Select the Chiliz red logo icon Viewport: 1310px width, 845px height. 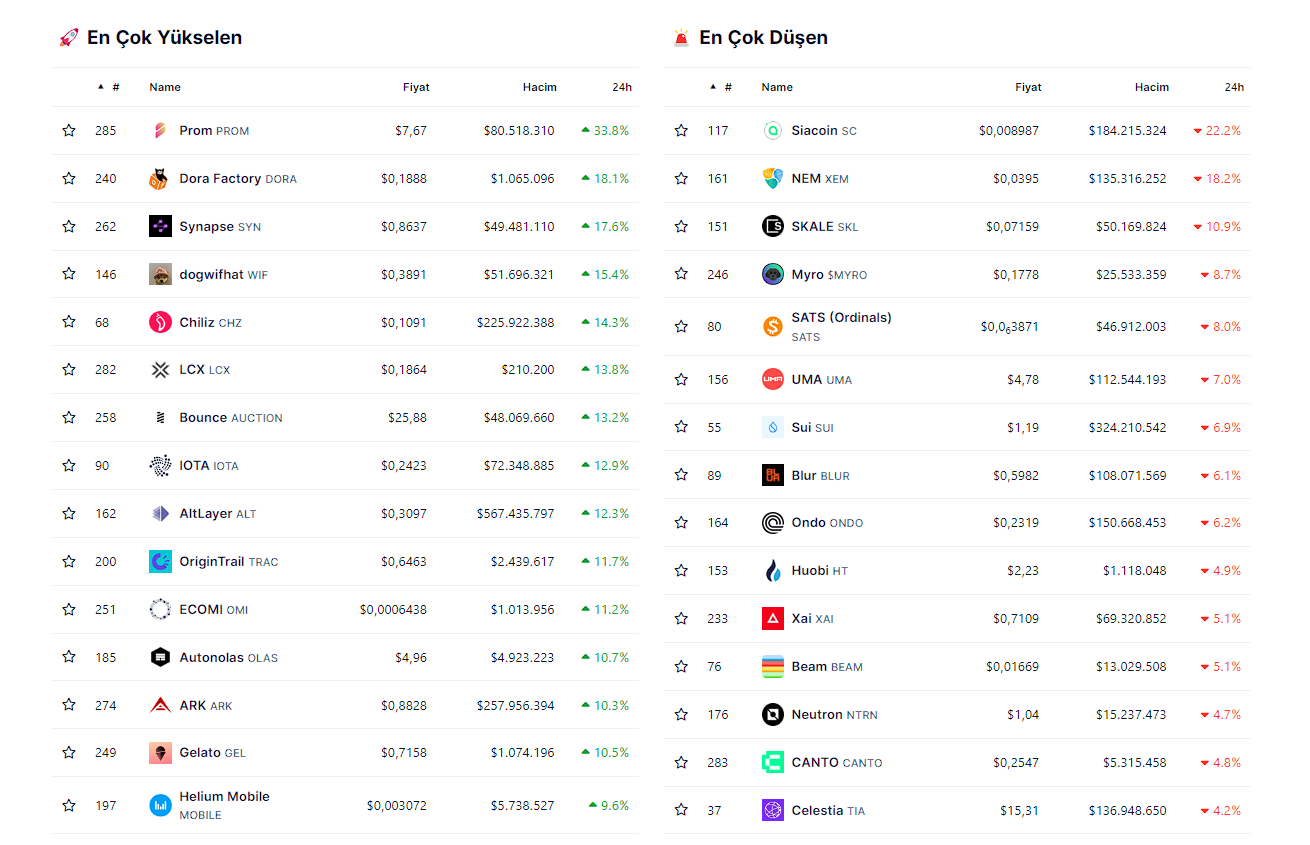[x=160, y=322]
